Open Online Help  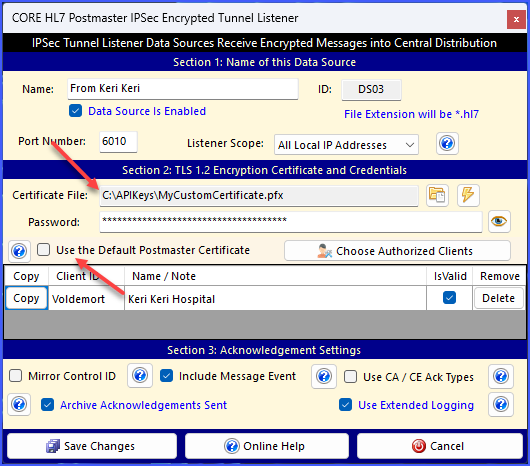click(267, 446)
